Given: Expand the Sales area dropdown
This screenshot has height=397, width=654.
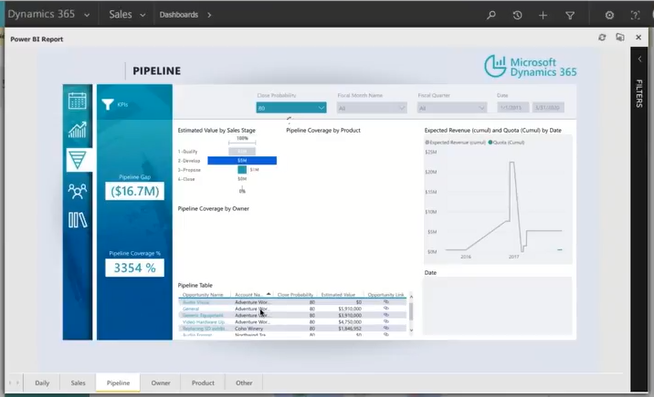Looking at the screenshot, I should 143,15.
